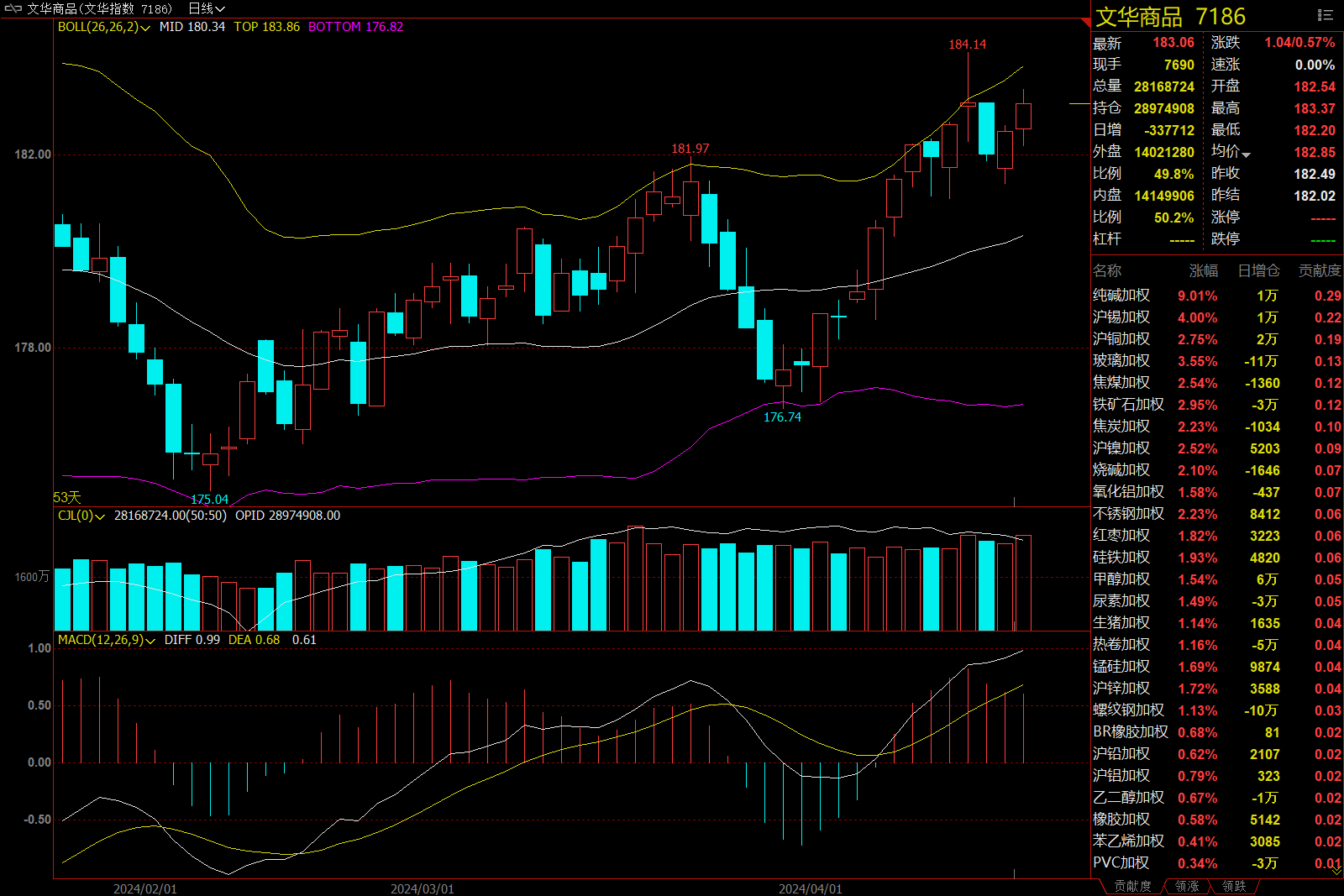Click the 175.04 low price label
This screenshot has width=1344, height=896.
209,500
